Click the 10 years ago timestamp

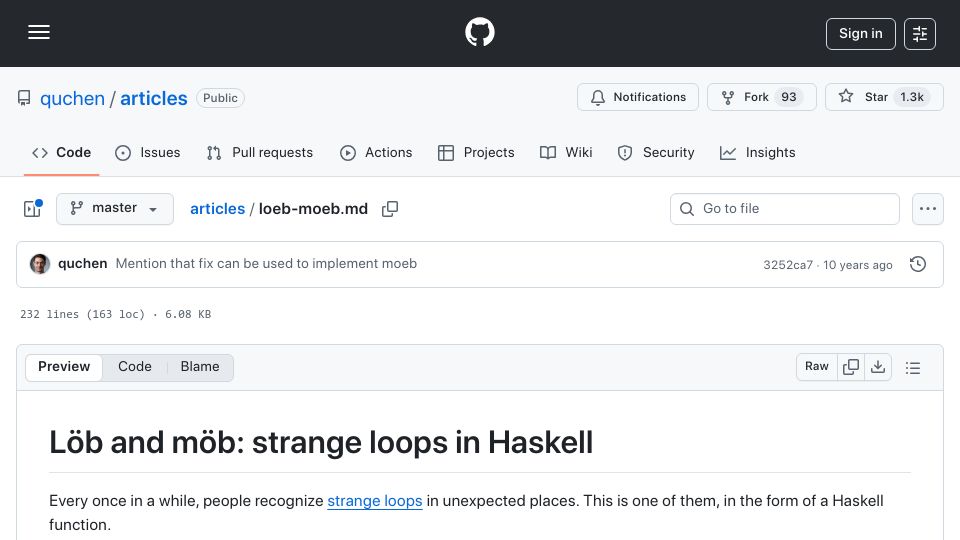858,264
